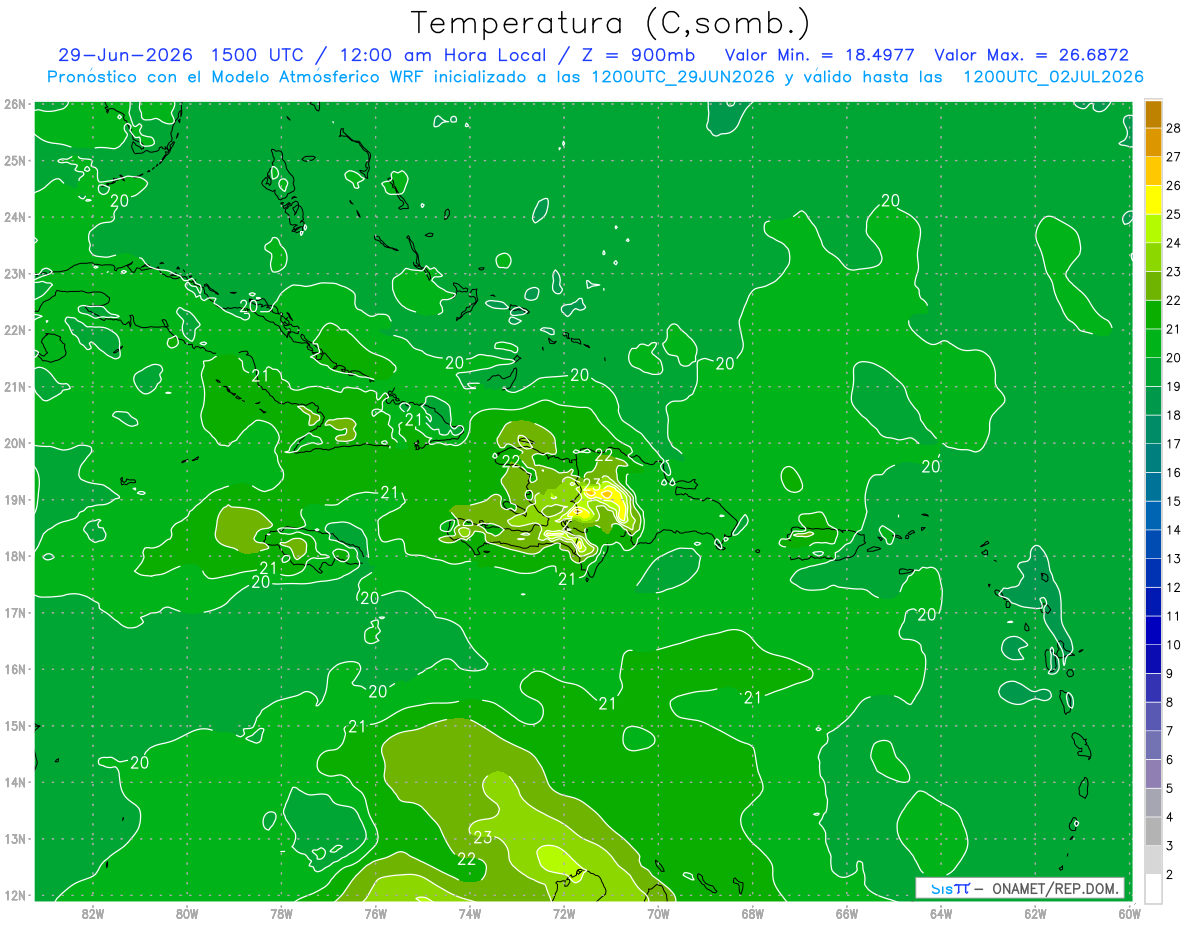Click the "72W" longitude label
Image resolution: width=1200 pixels, height=927 pixels.
point(564,913)
